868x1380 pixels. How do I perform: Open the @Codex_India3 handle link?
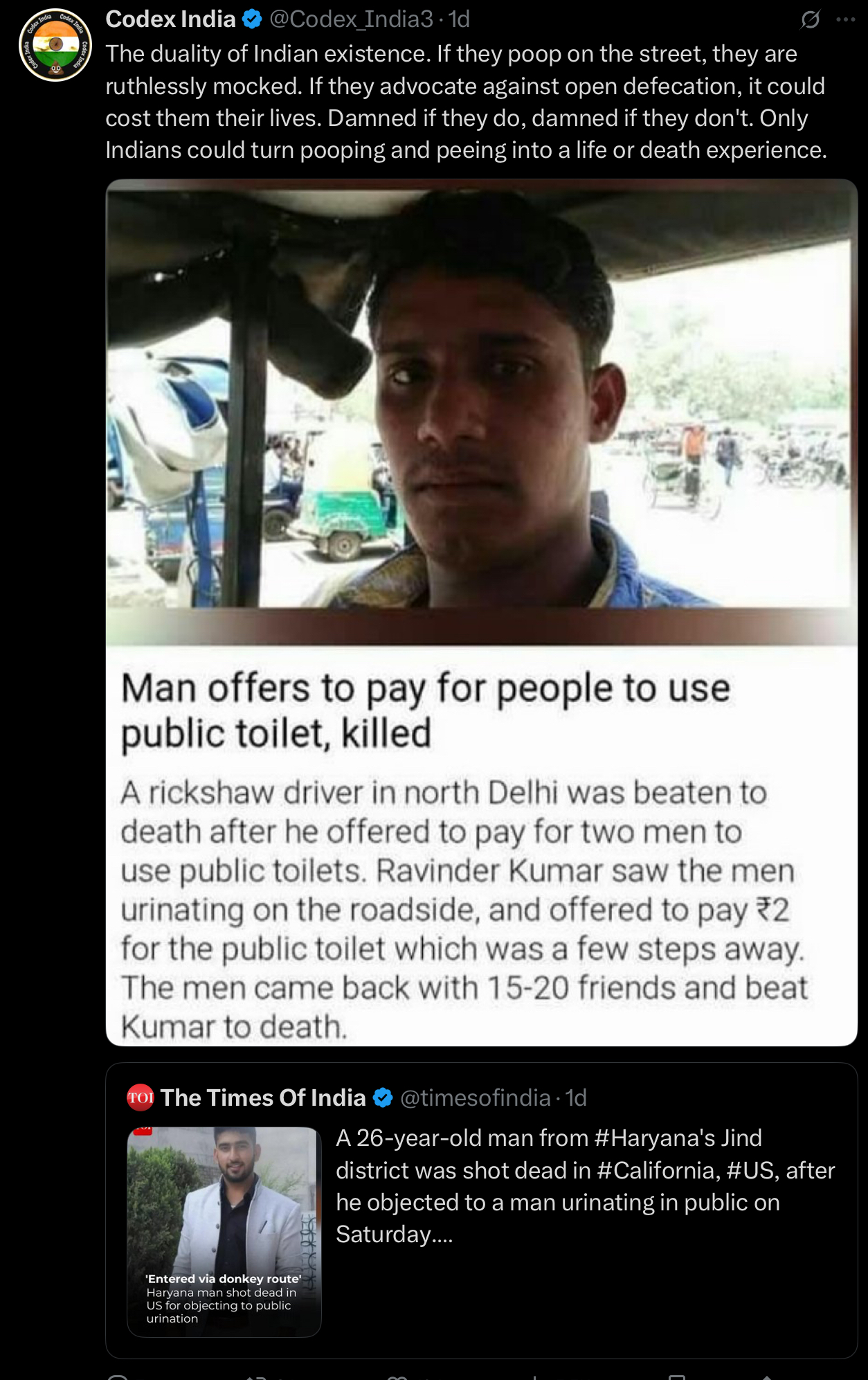351,19
